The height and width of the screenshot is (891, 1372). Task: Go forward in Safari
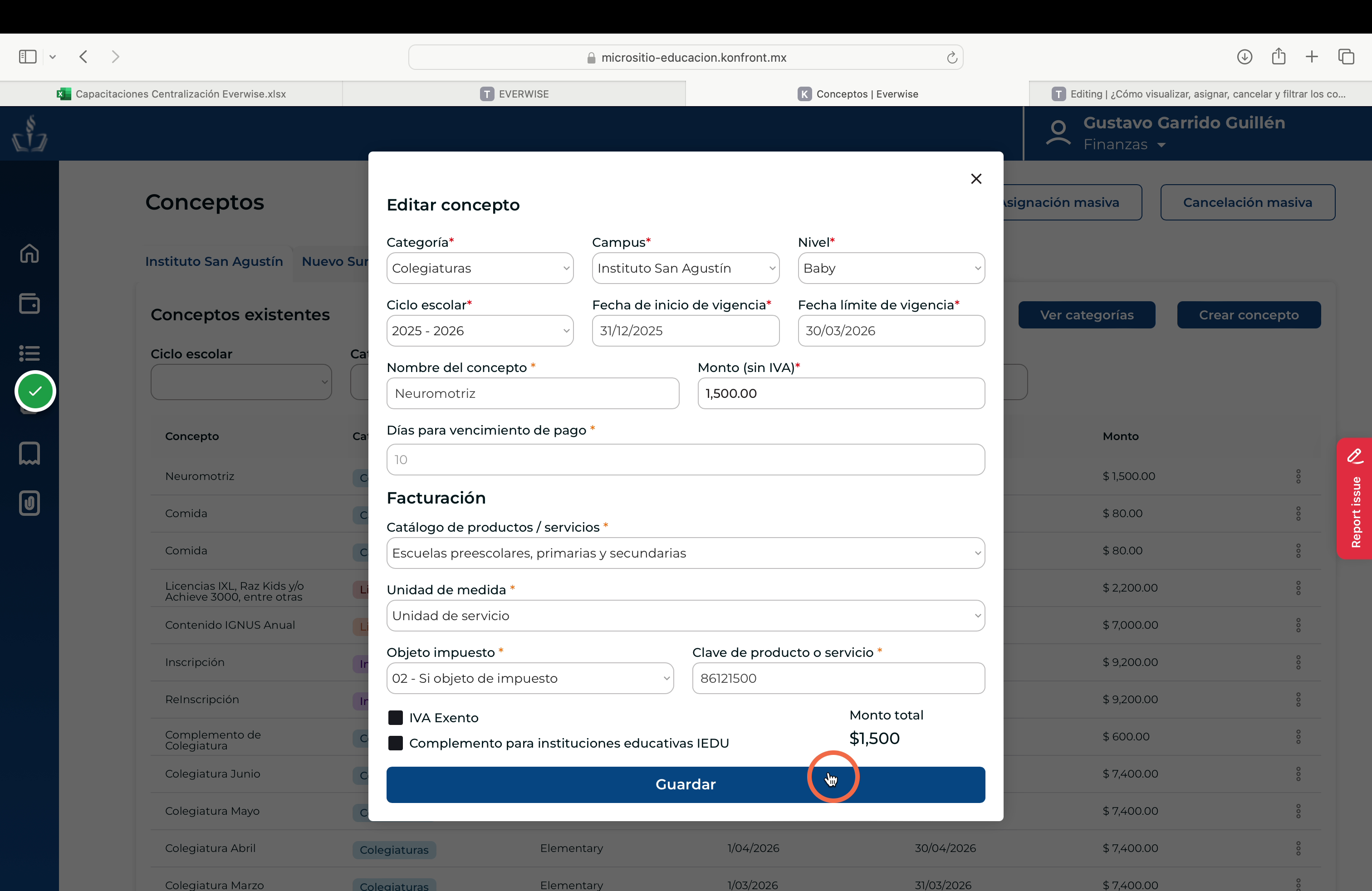(115, 56)
